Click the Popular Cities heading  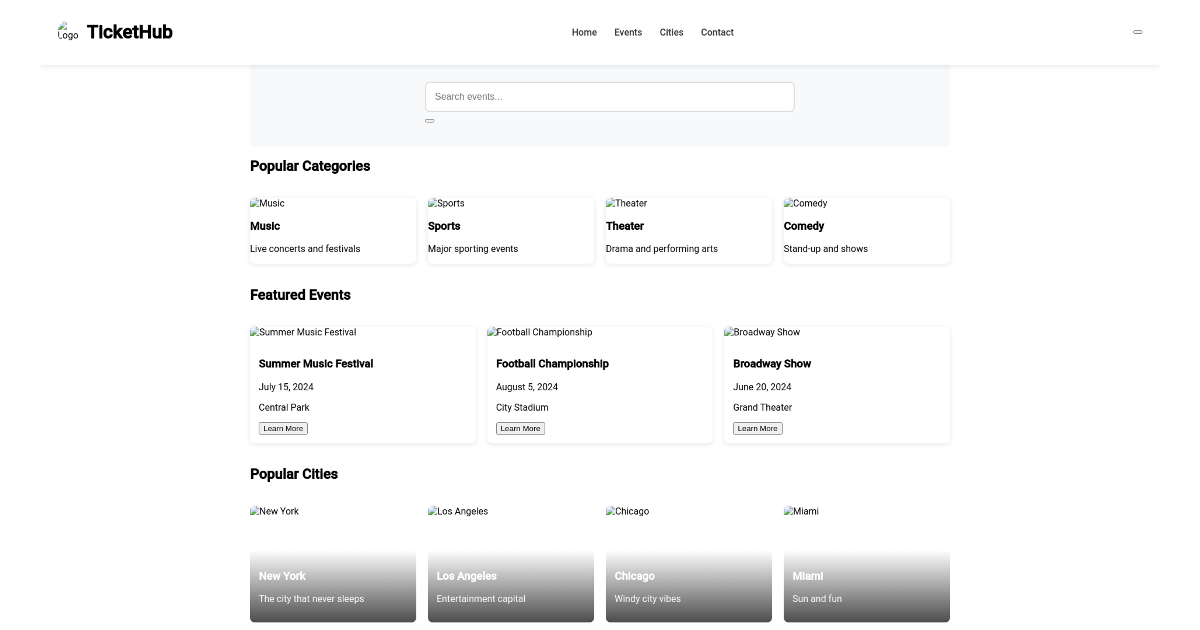[294, 474]
